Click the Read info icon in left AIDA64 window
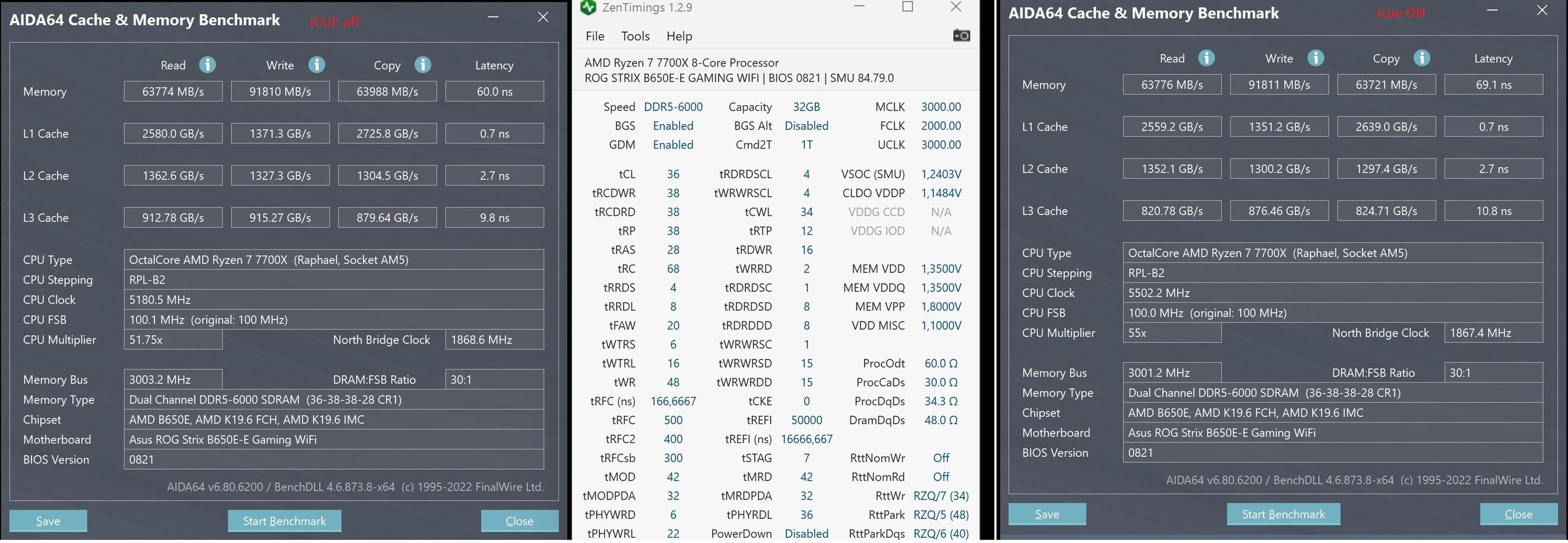The image size is (1568, 543). pyautogui.click(x=207, y=65)
